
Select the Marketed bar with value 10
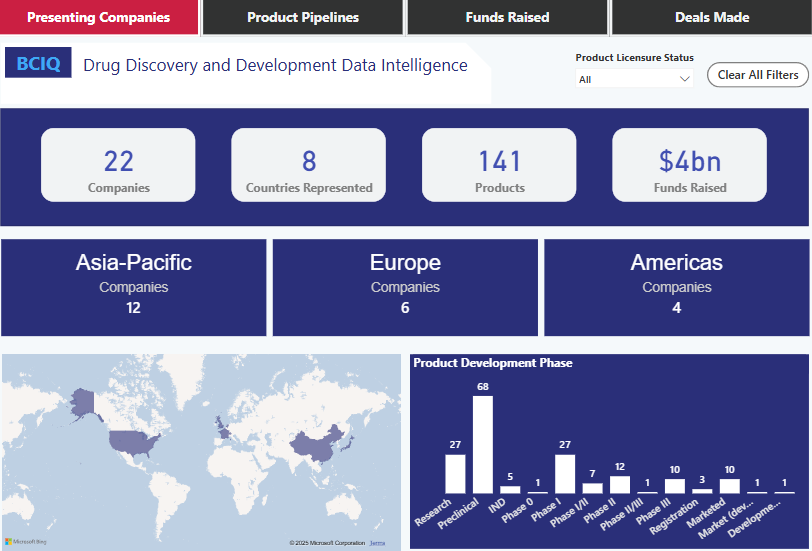730,486
